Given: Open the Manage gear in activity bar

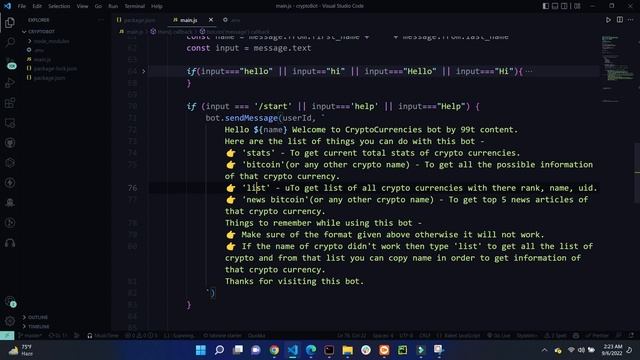Looking at the screenshot, I should (10, 321).
